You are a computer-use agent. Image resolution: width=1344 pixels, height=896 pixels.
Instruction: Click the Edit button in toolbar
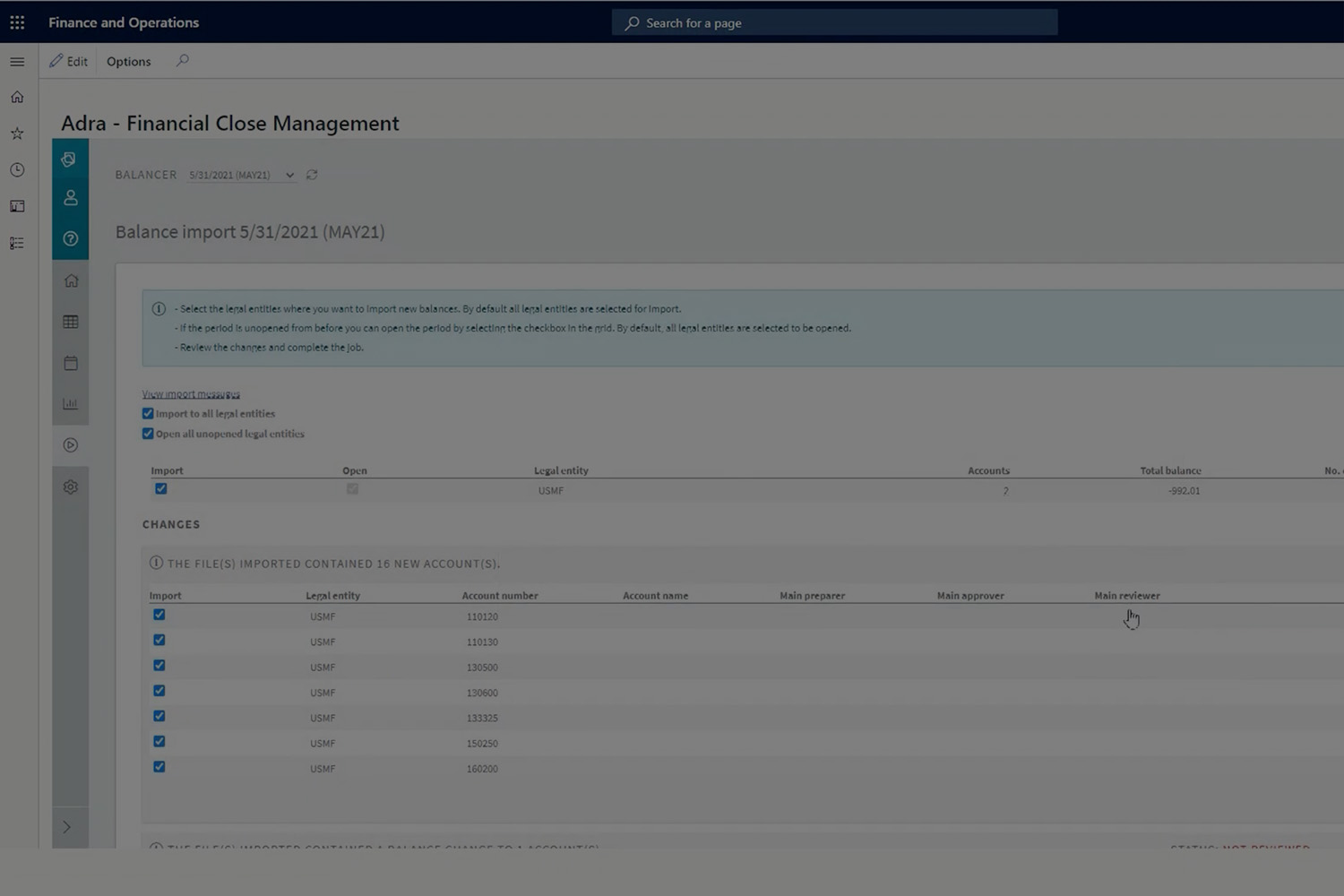[69, 62]
